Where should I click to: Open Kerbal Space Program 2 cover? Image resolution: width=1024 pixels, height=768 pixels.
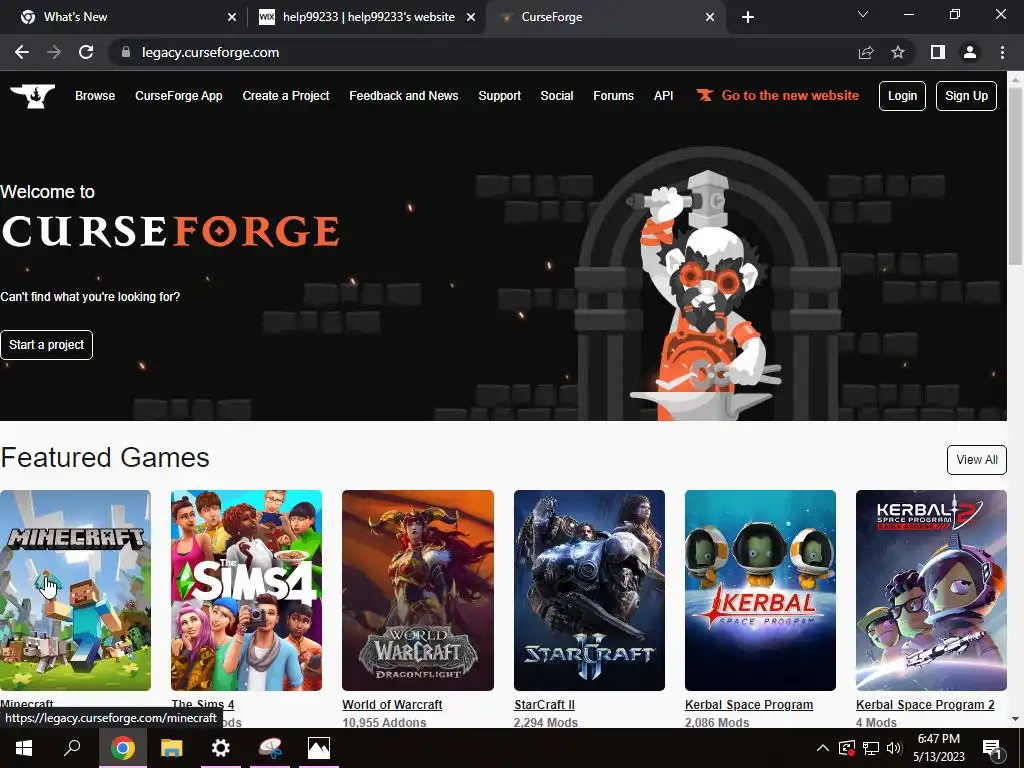[931, 590]
